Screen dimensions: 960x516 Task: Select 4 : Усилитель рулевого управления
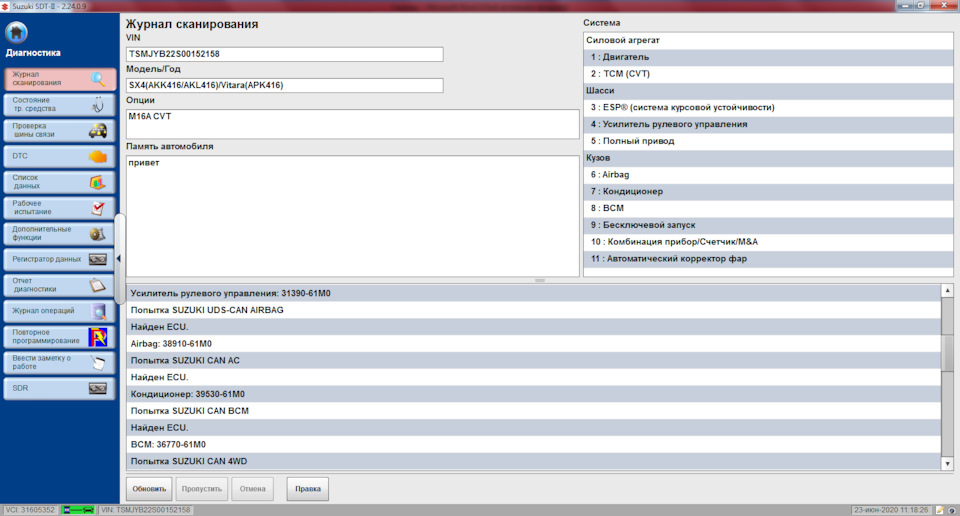(x=768, y=124)
